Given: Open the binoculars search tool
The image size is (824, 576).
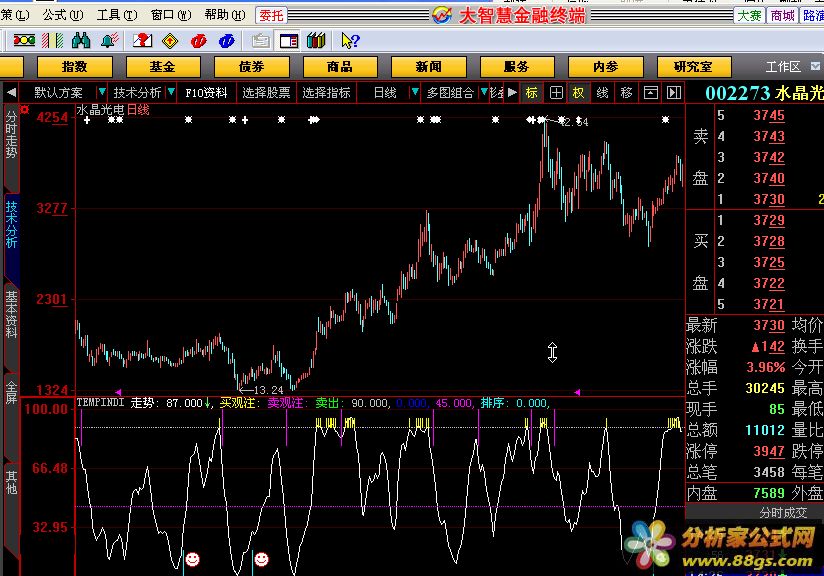Looking at the screenshot, I should 81,40.
